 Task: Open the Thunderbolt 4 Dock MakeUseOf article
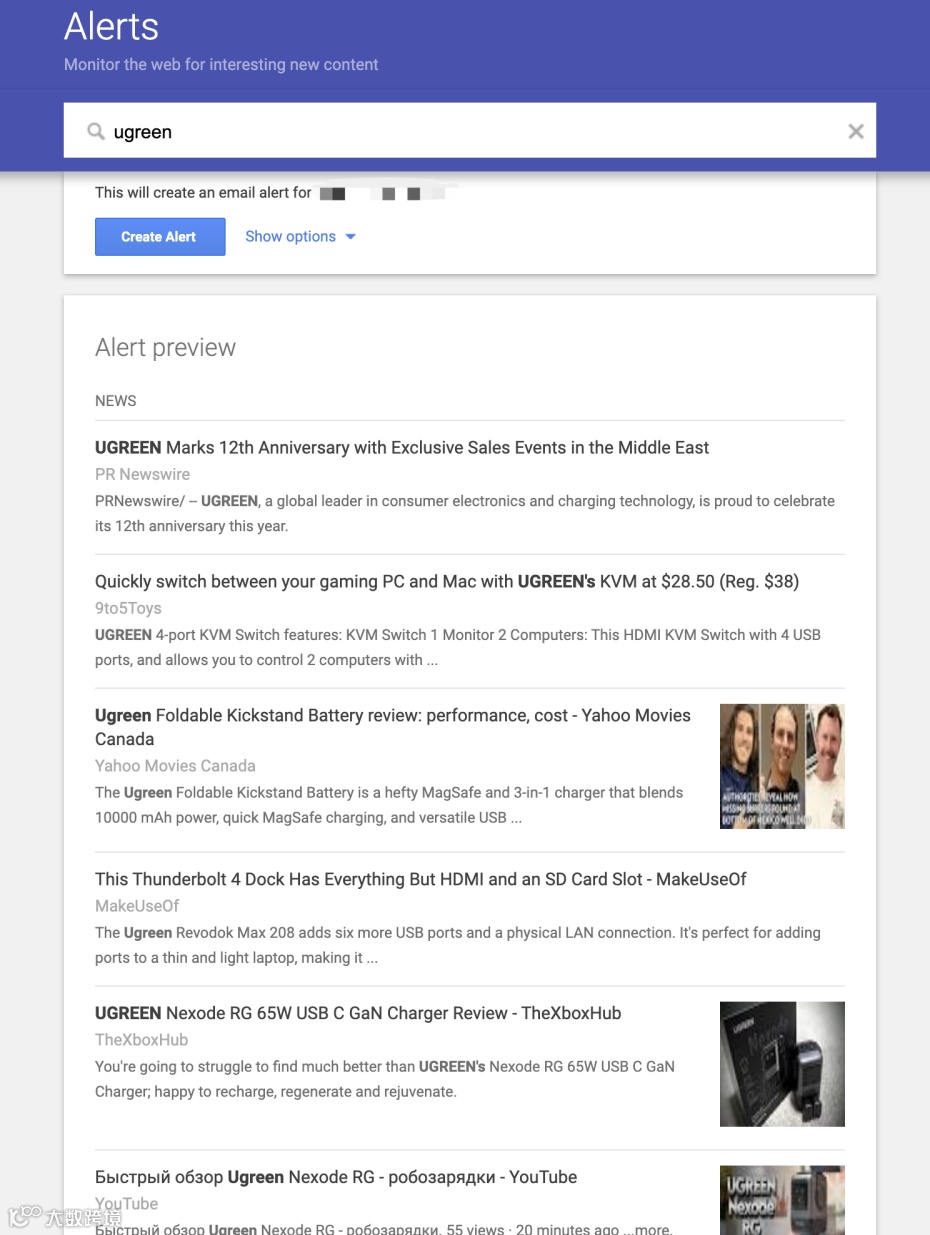coord(421,879)
